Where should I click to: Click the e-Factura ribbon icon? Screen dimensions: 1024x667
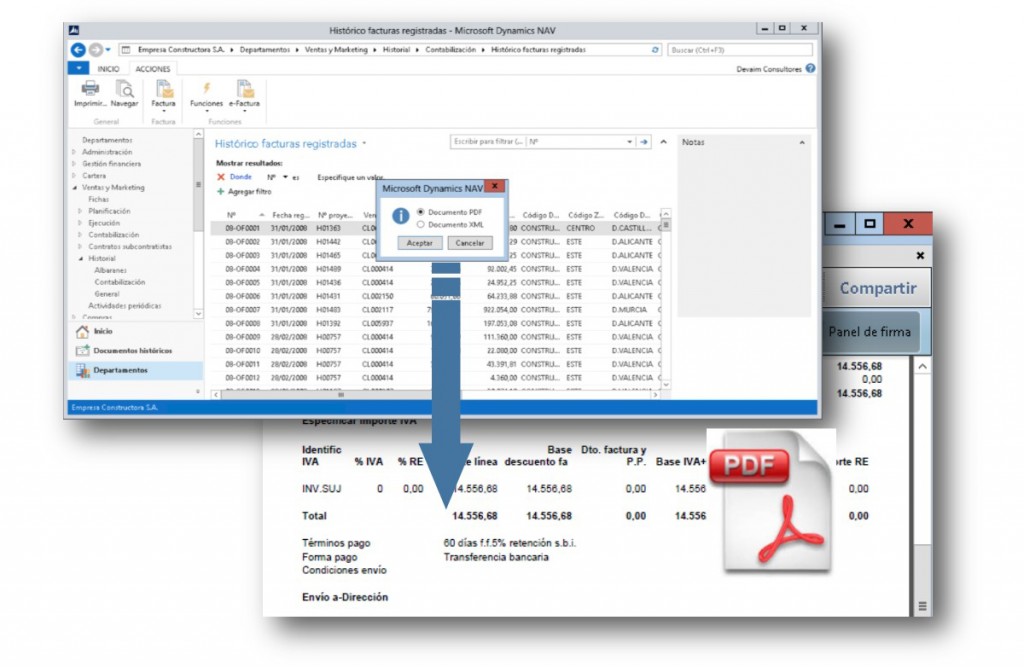point(244,89)
